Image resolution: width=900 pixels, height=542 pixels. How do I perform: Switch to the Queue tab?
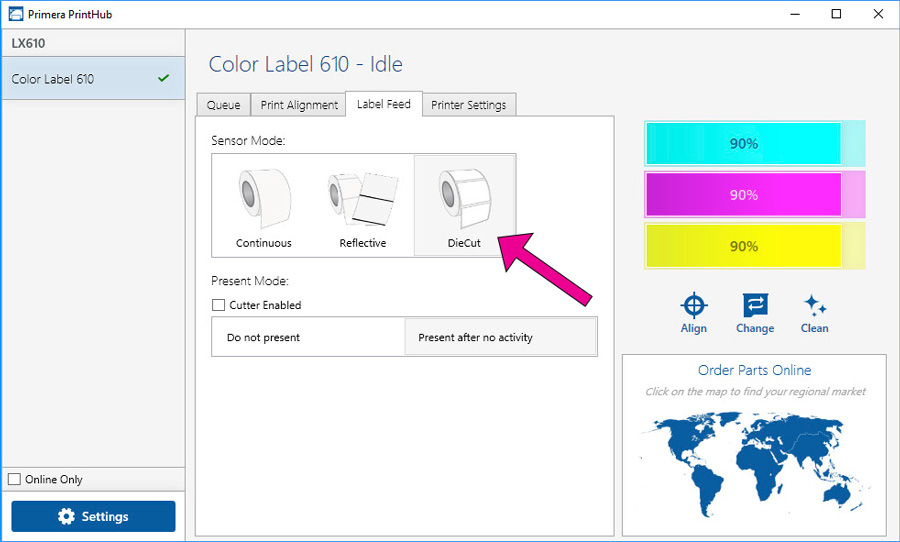pos(223,104)
